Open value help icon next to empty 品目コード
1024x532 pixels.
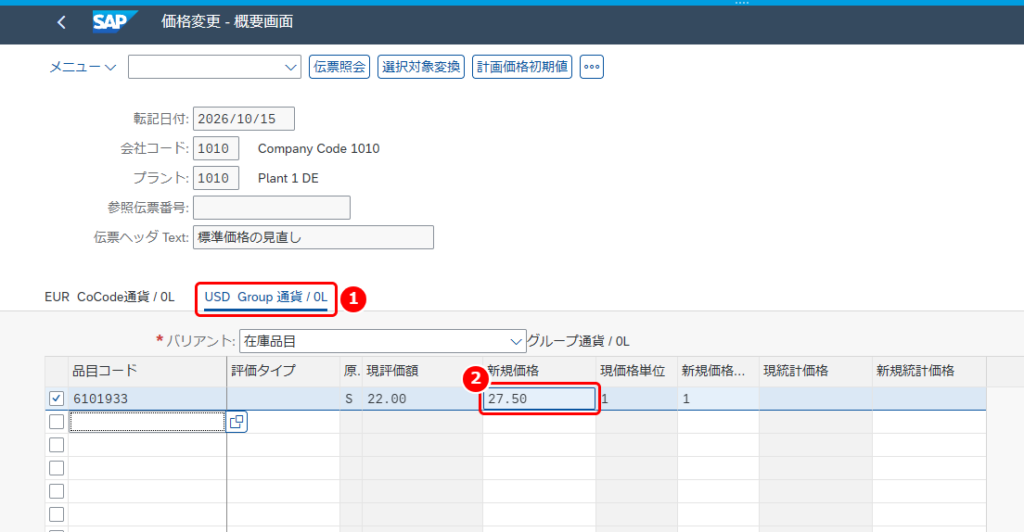coord(236,422)
